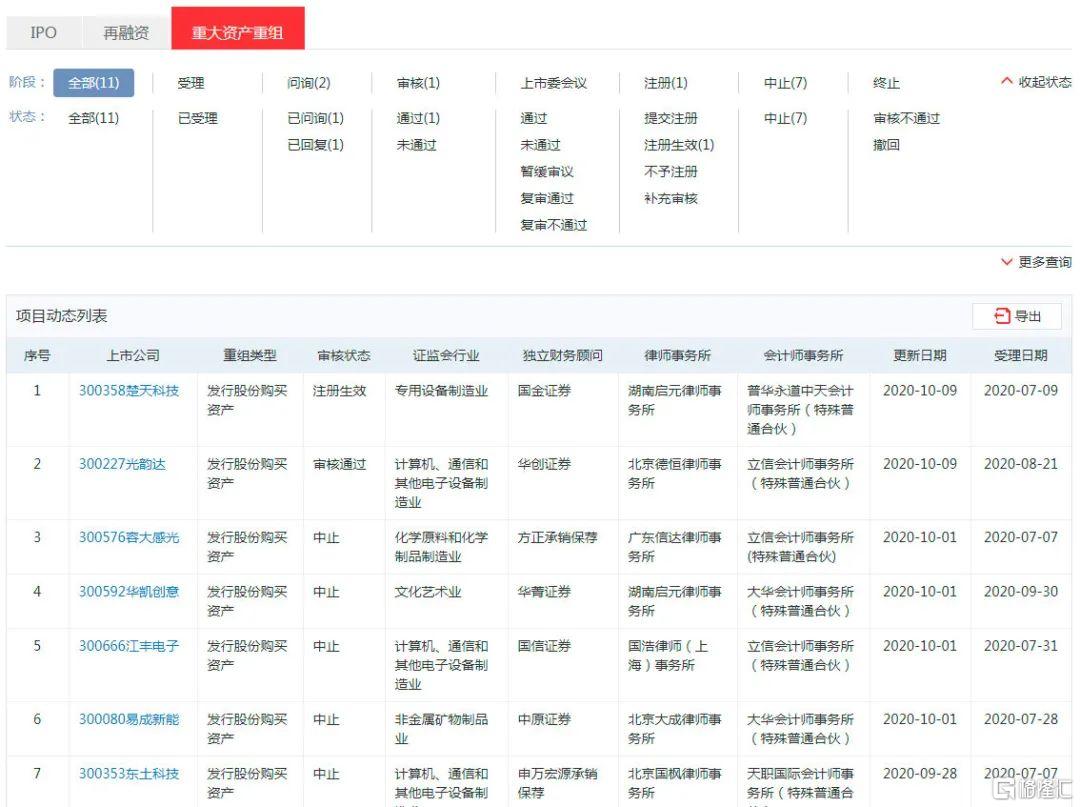Open company 300080易成新能
This screenshot has height=807, width=1080.
point(129,720)
